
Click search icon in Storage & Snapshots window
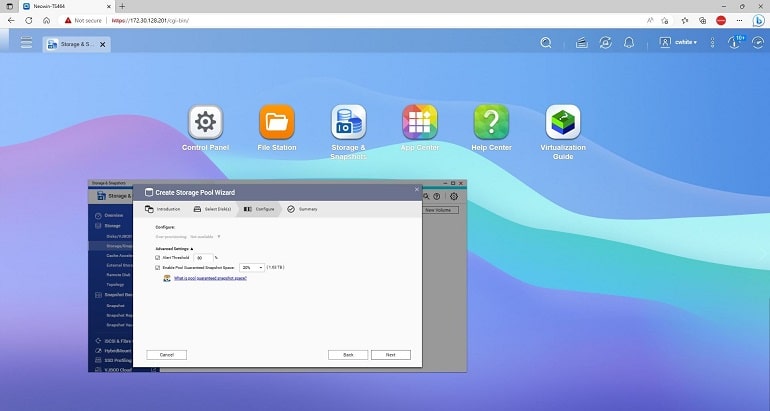click(426, 196)
